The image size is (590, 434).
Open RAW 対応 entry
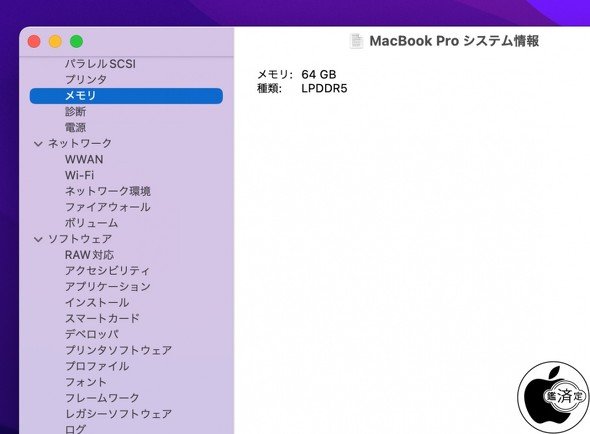89,255
